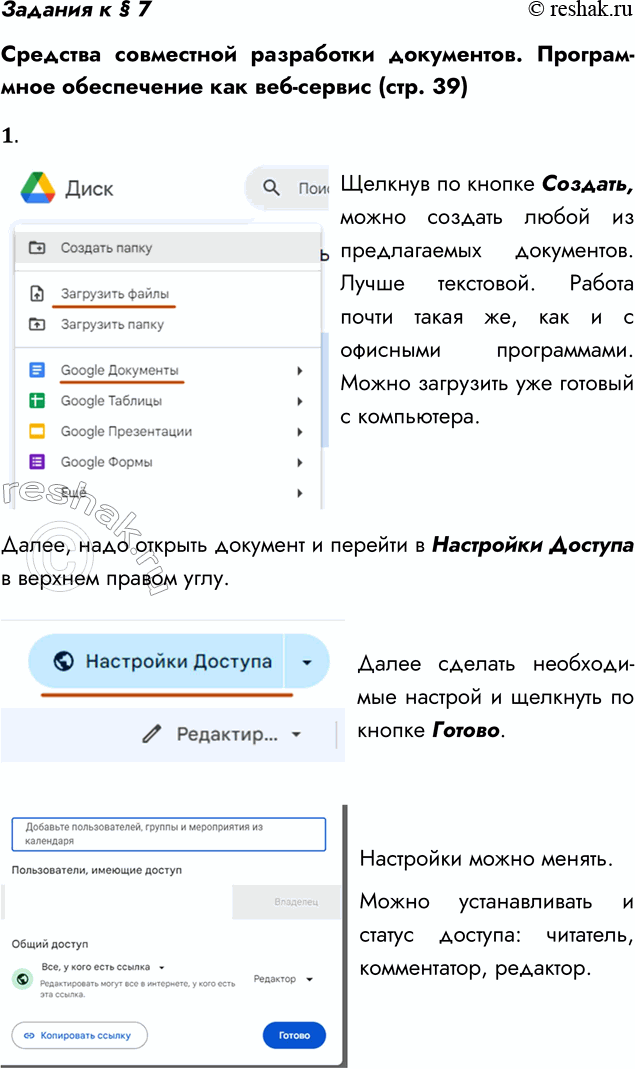This screenshot has height=1069, width=635.
Task: Click the pencil edit icon
Action: click(151, 734)
